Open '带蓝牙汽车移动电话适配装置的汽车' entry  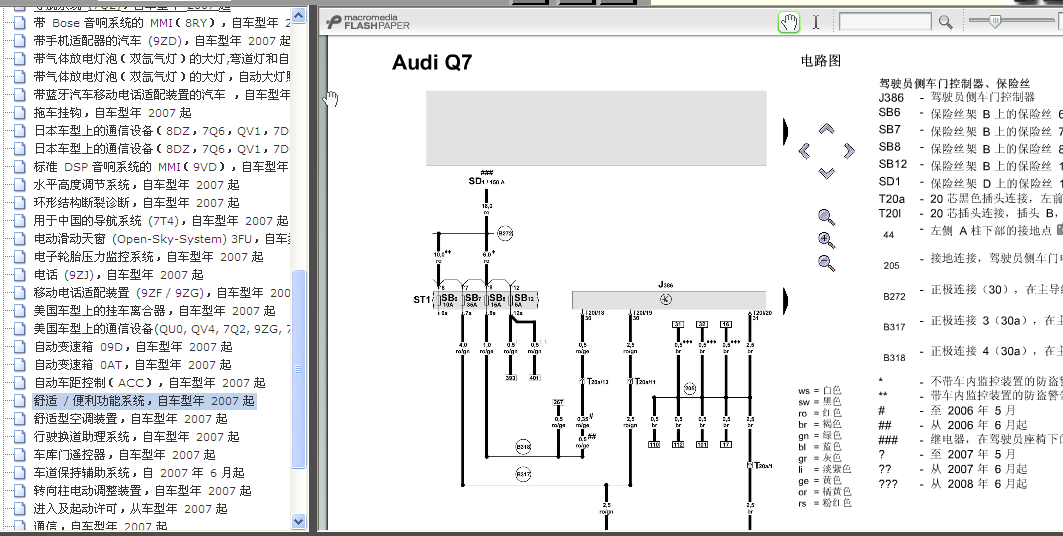pyautogui.click(x=161, y=95)
